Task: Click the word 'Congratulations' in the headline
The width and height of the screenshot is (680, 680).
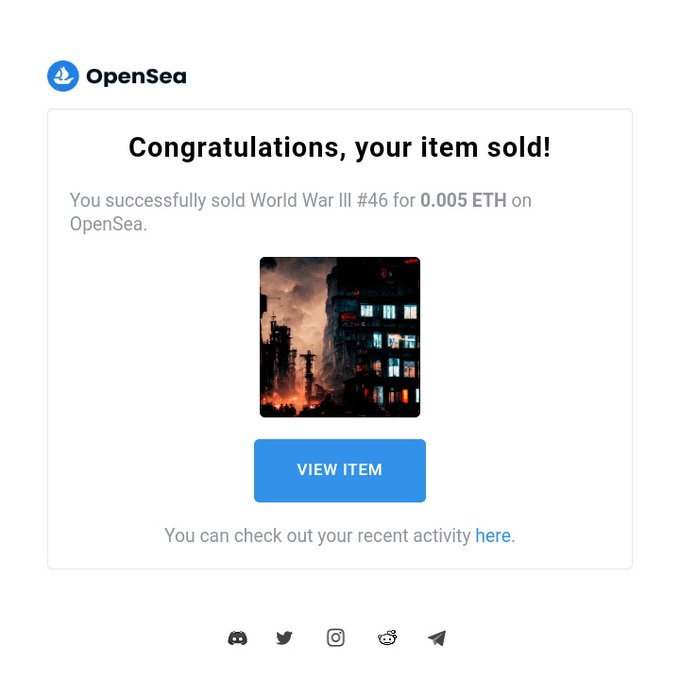Action: pos(234,147)
